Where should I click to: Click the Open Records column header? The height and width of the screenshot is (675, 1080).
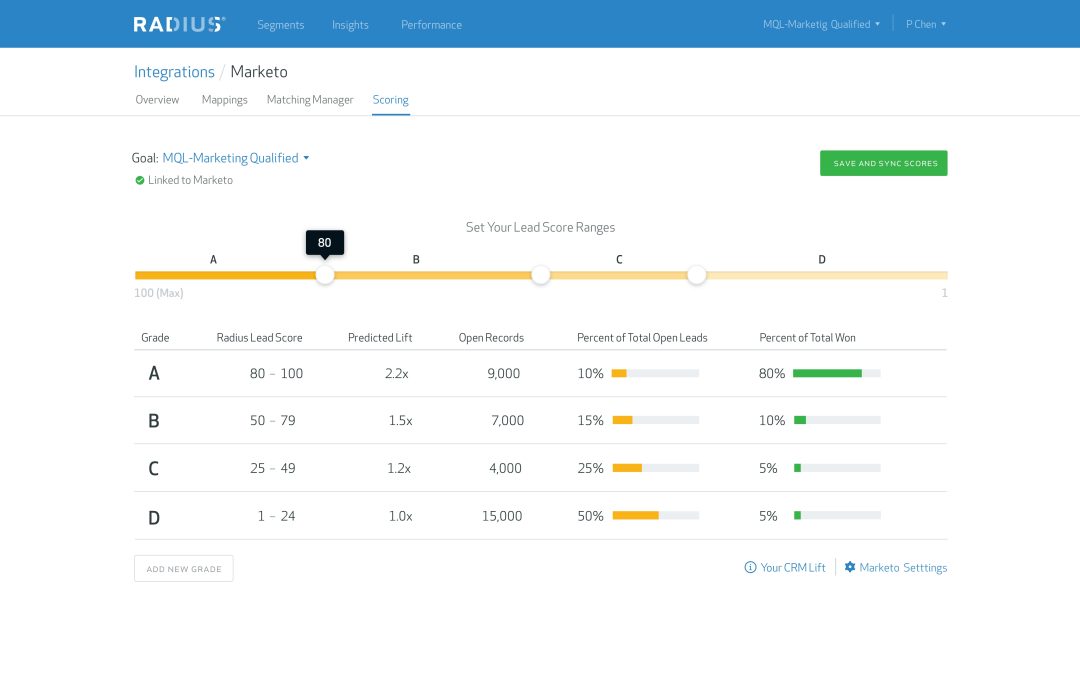coord(491,338)
